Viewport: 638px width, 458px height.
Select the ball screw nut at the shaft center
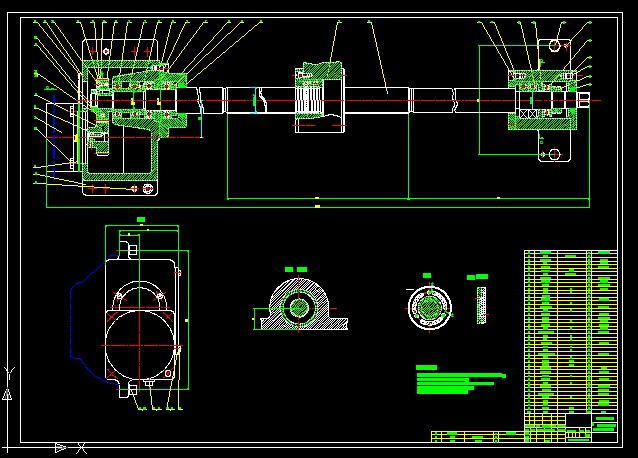click(x=320, y=97)
